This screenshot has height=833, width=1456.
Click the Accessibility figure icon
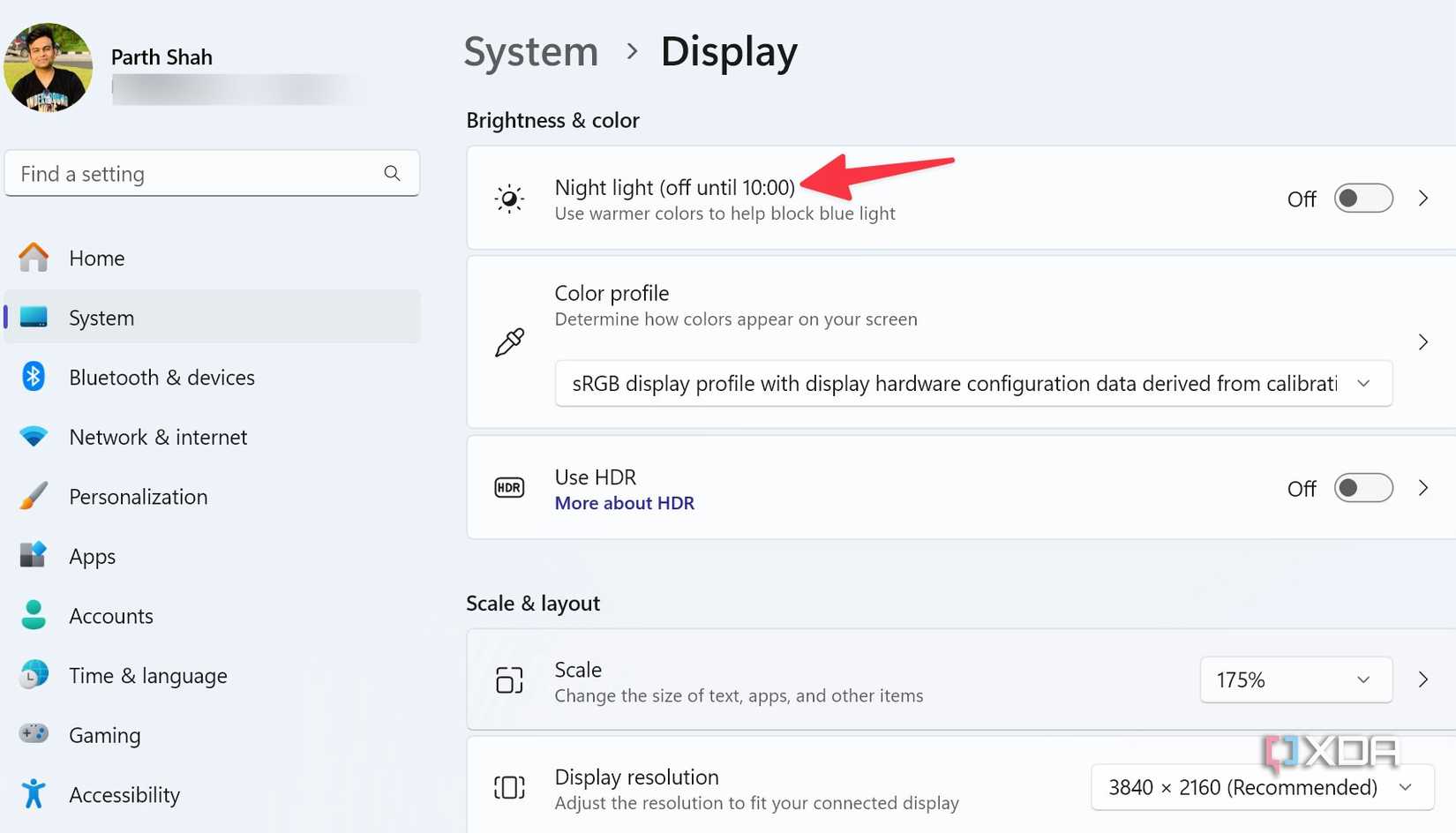click(34, 794)
